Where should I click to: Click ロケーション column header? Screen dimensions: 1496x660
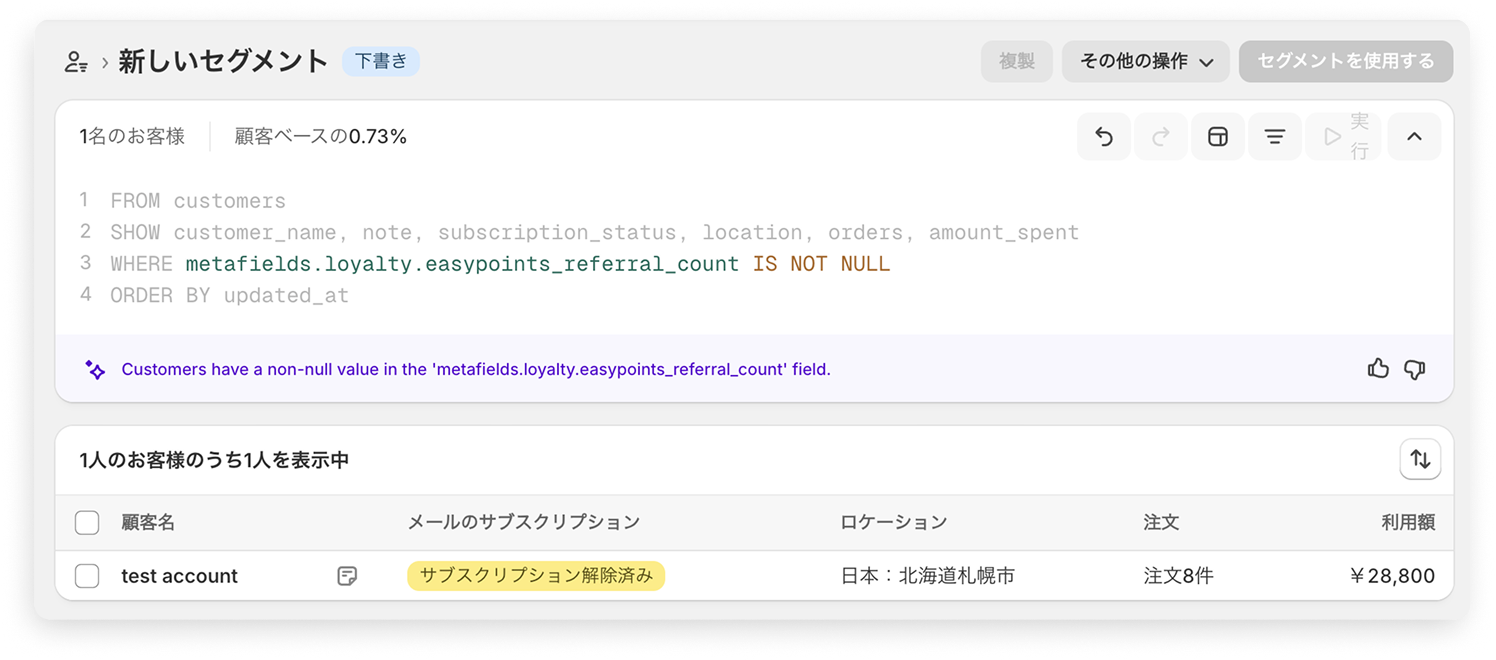pos(894,522)
